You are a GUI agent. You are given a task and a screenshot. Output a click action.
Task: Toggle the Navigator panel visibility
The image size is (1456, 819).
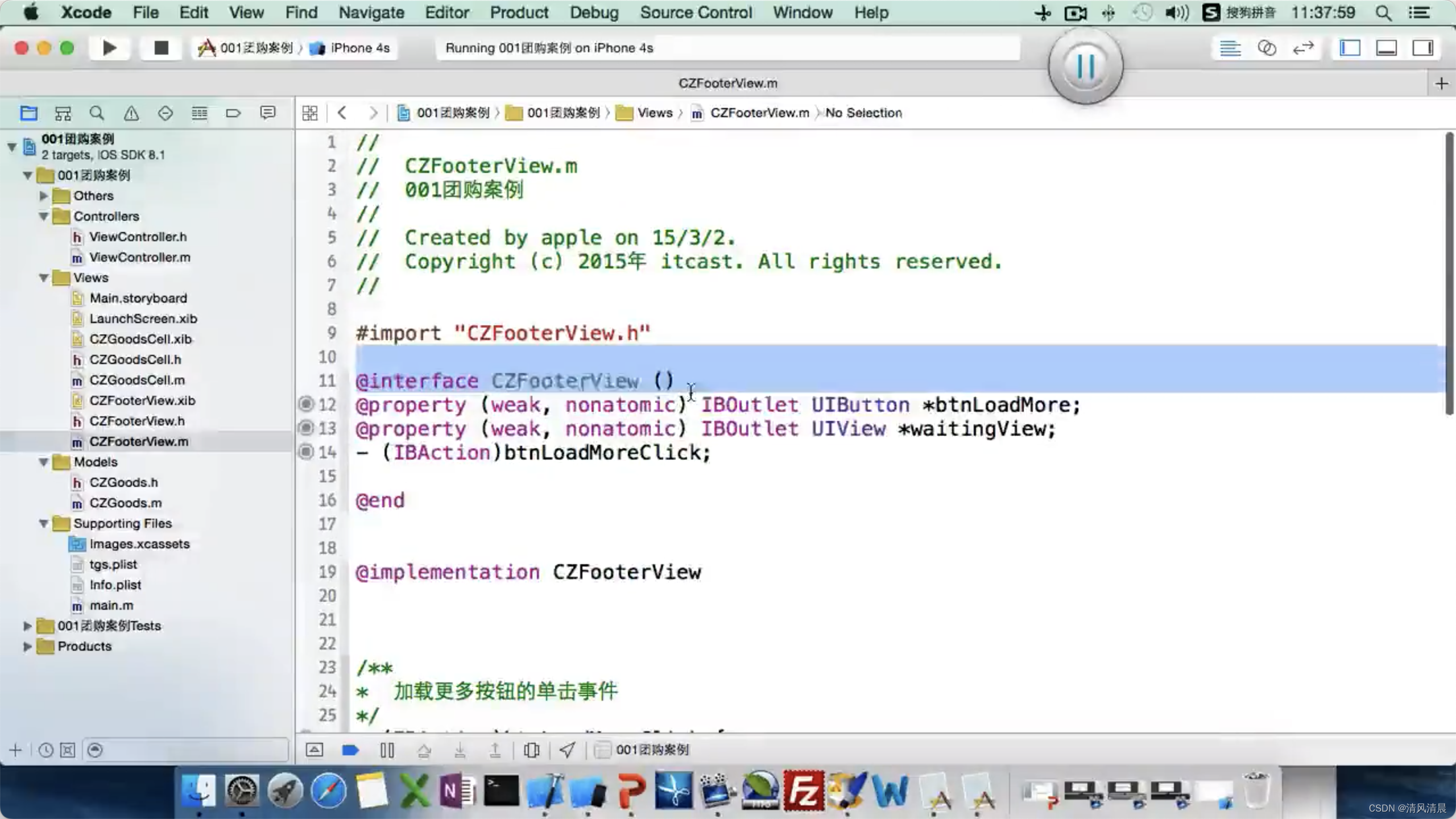coord(1350,48)
